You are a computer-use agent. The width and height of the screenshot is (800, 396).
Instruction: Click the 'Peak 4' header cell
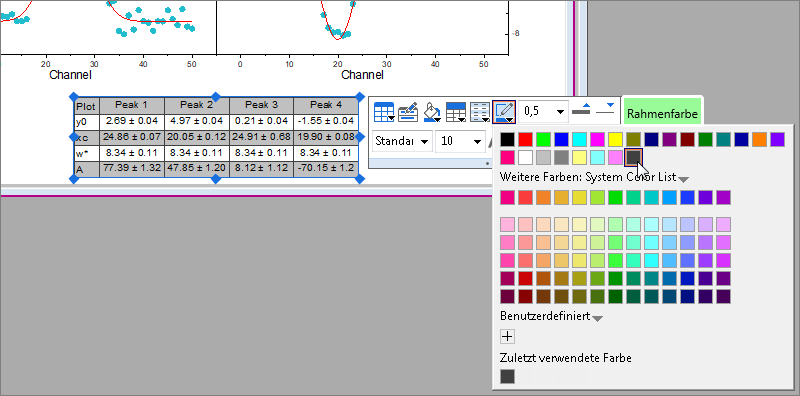click(x=326, y=106)
